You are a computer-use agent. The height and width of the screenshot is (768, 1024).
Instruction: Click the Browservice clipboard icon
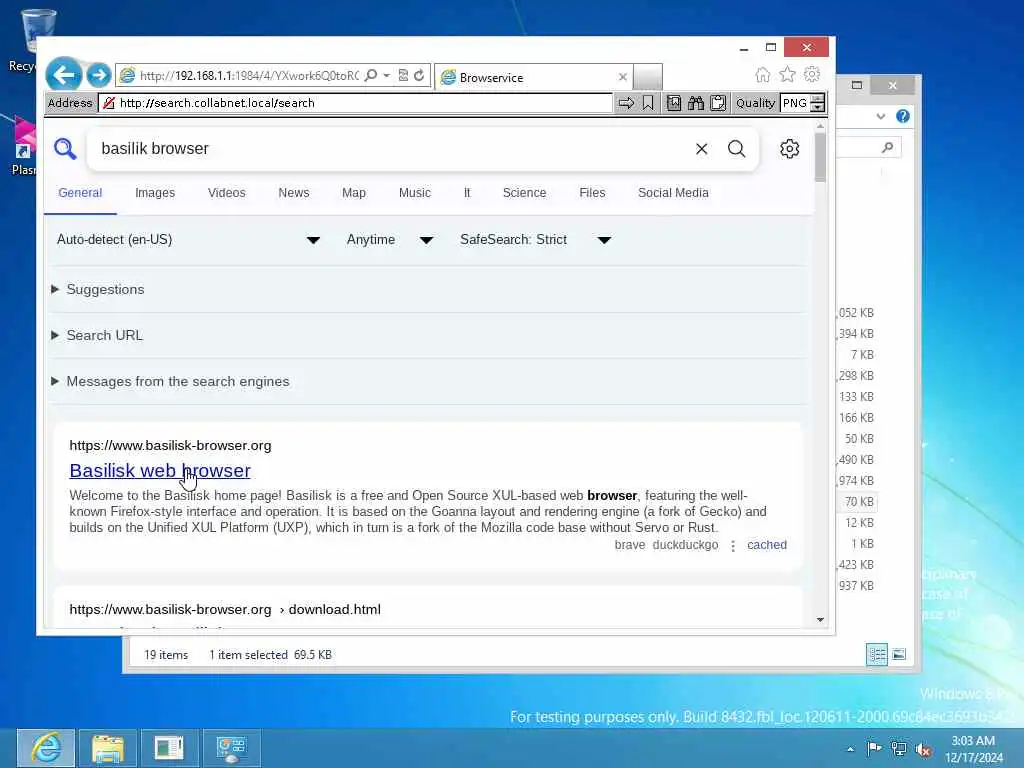(x=718, y=103)
